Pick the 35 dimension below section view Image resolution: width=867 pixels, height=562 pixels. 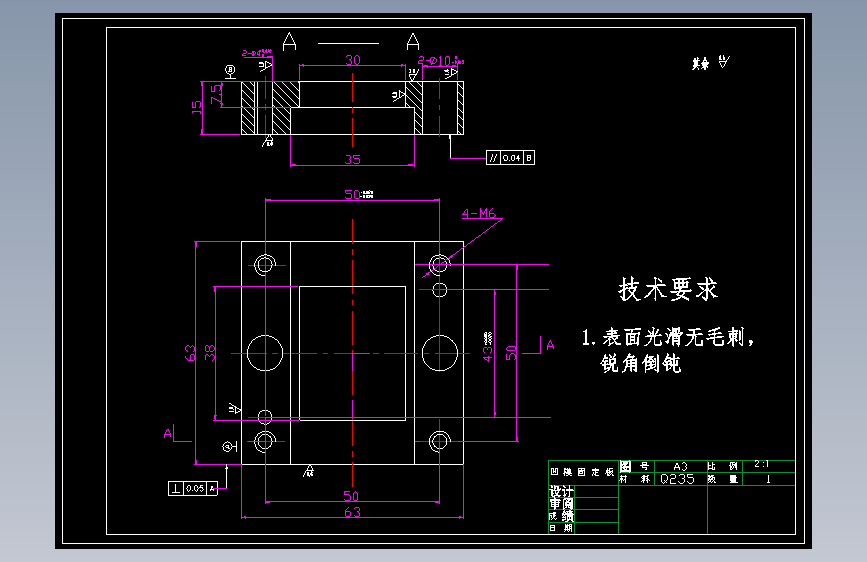[x=353, y=159]
